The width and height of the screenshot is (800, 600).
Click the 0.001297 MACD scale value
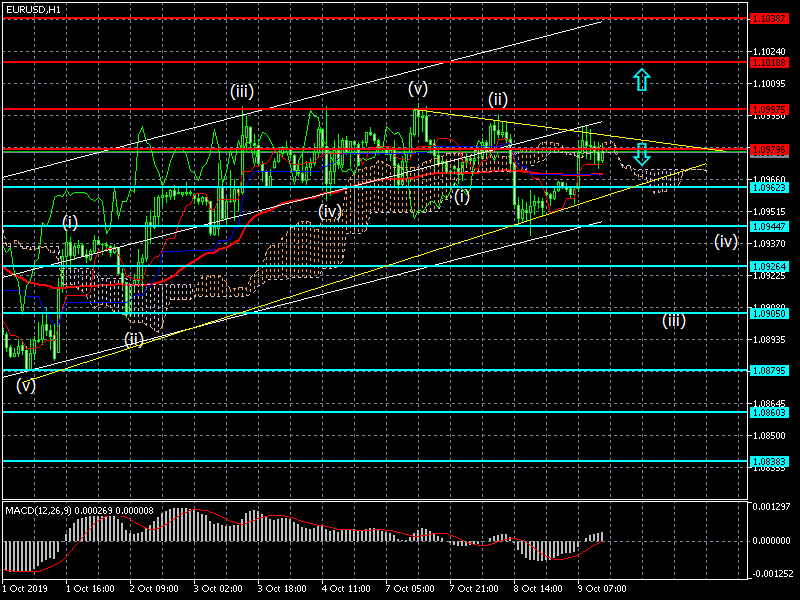772,507
